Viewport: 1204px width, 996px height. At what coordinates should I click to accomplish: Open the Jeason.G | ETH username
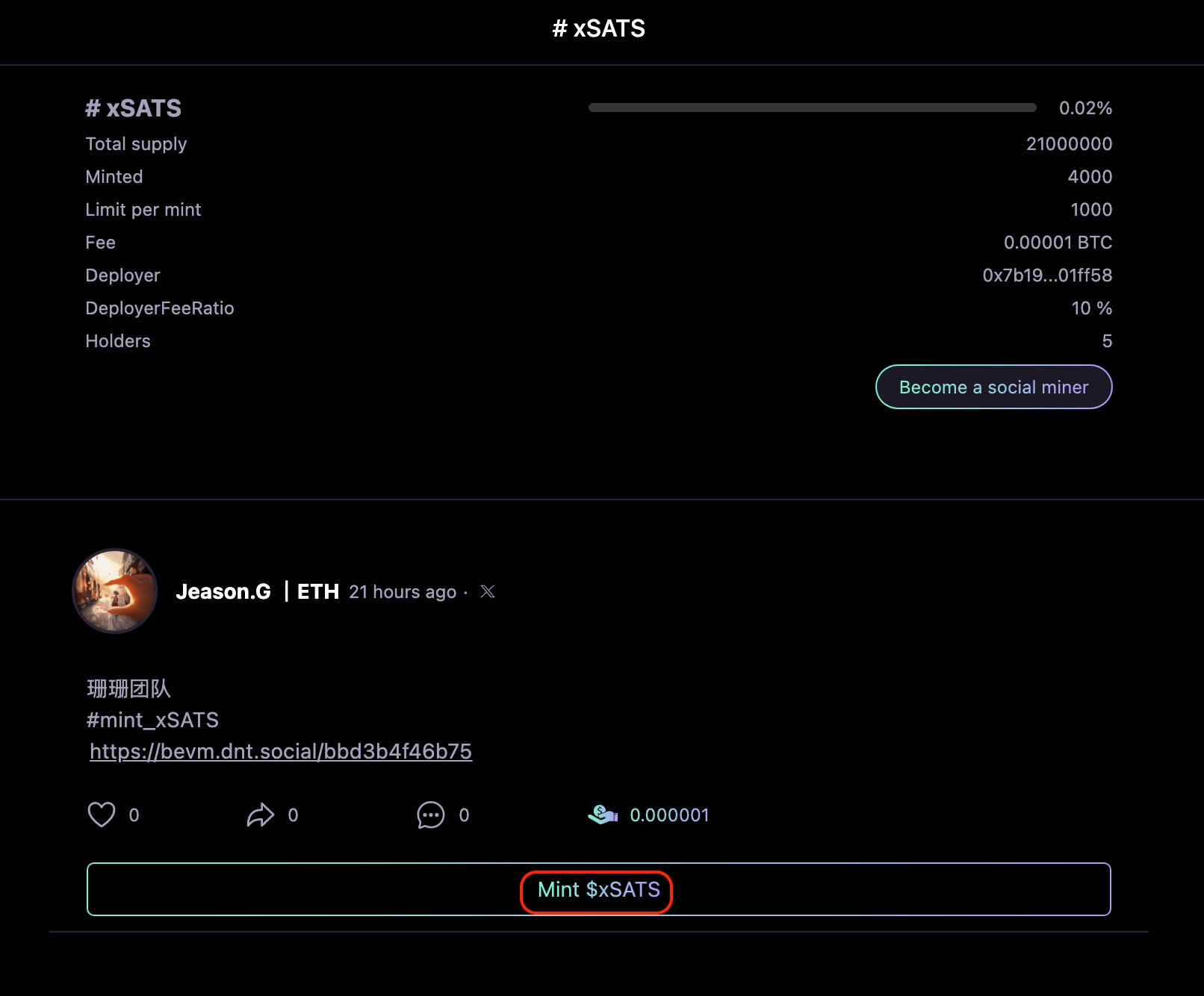pyautogui.click(x=257, y=591)
